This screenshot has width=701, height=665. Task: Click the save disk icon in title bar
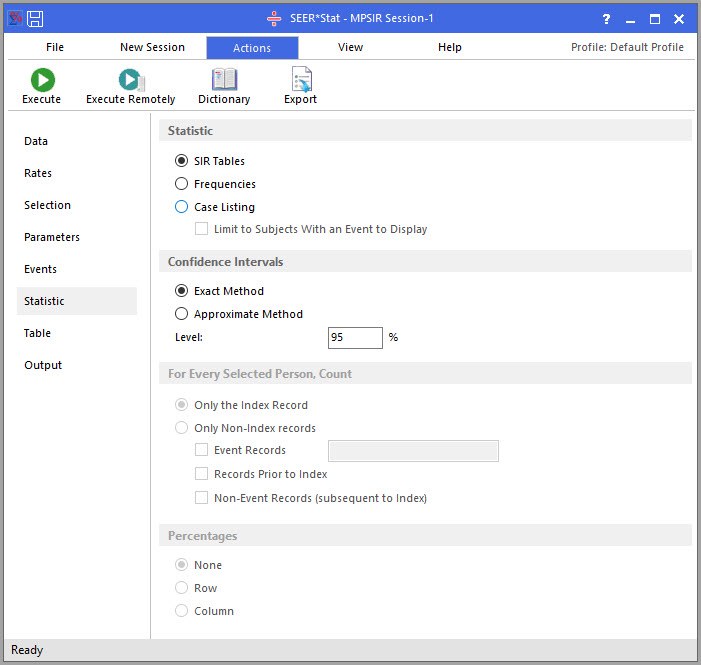coord(35,19)
